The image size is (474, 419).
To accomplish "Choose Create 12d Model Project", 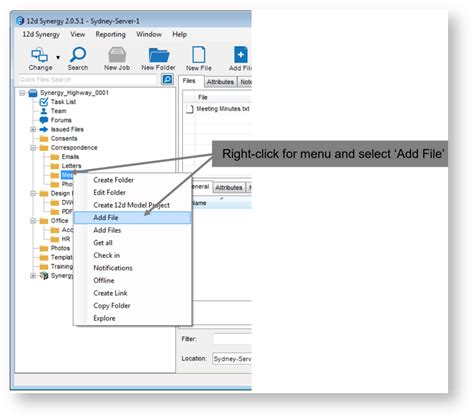I will (x=132, y=205).
